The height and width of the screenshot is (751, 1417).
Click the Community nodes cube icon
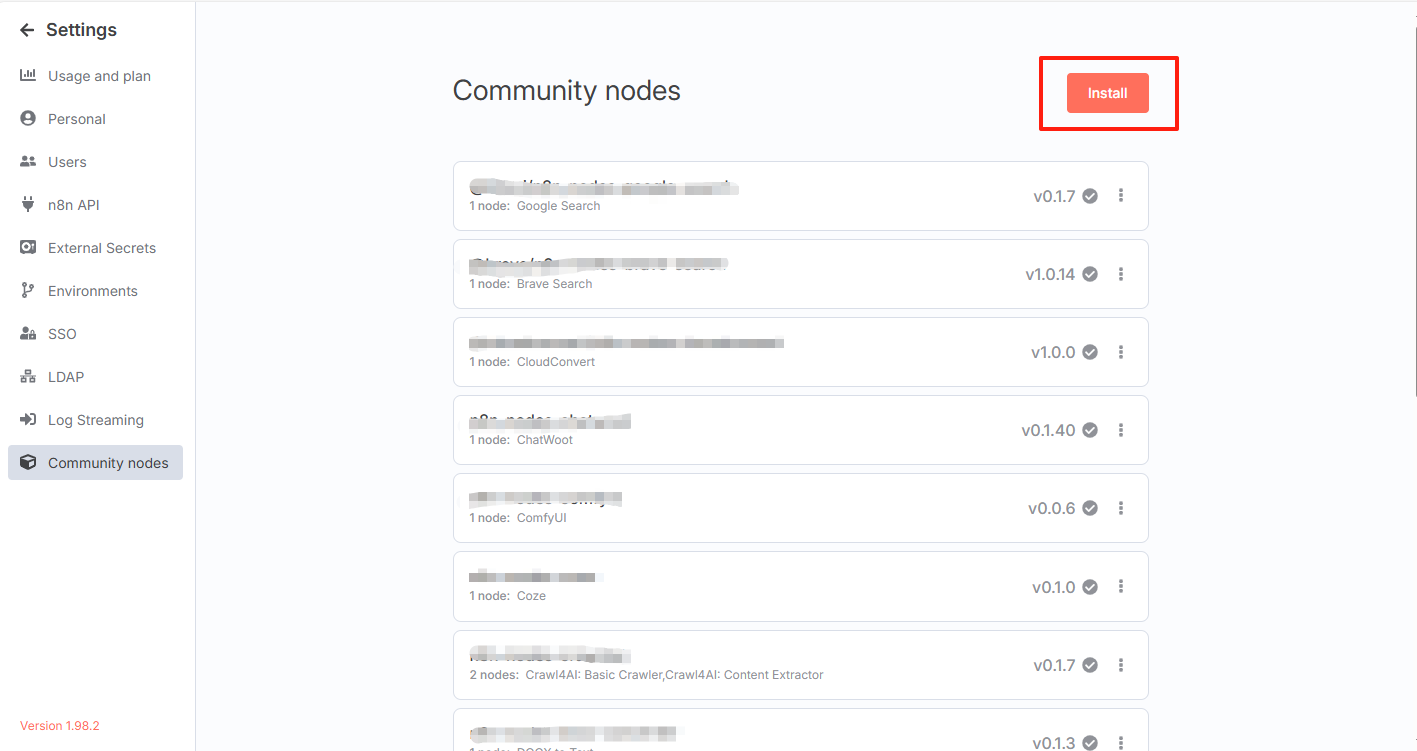pos(28,463)
